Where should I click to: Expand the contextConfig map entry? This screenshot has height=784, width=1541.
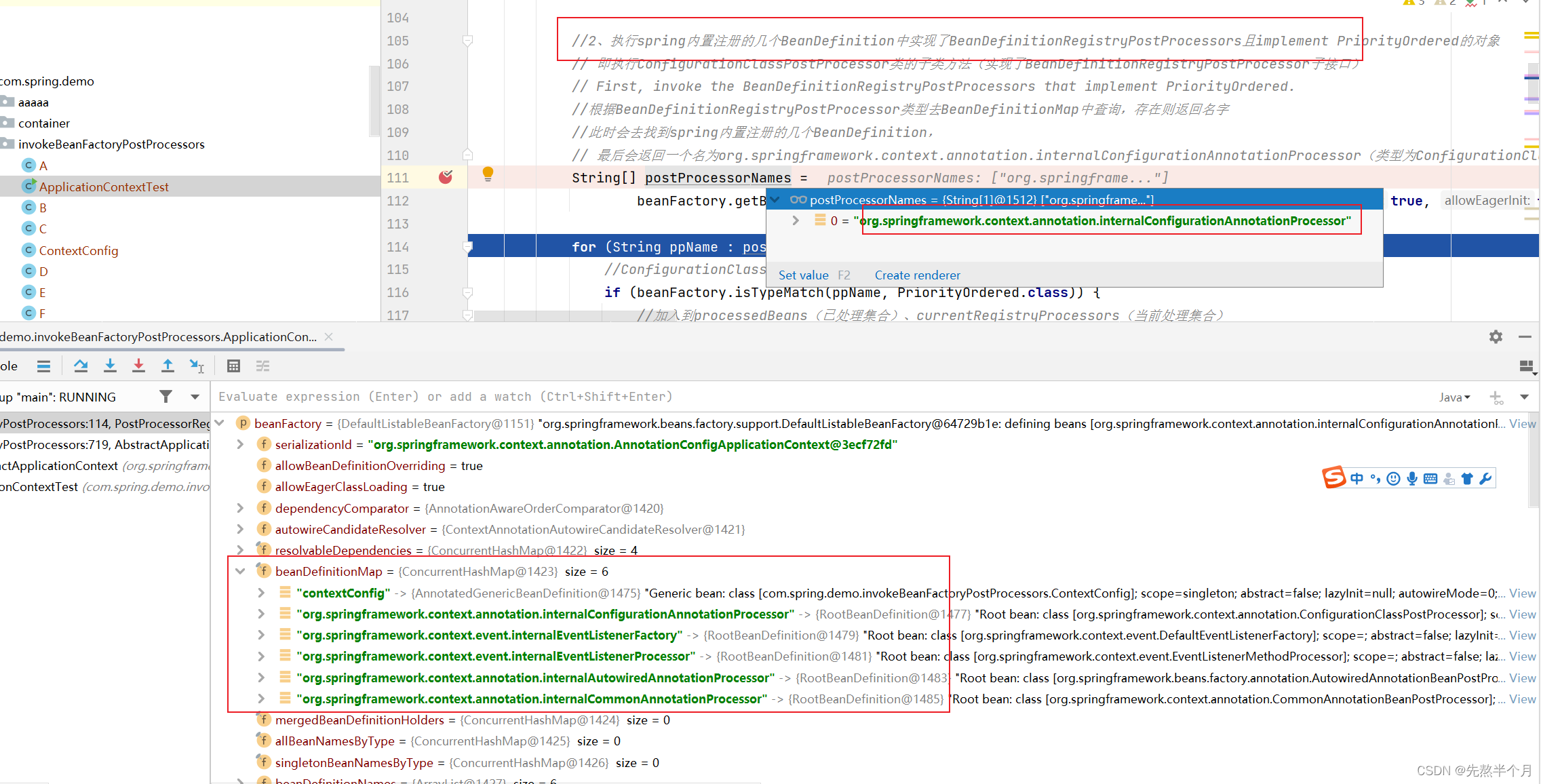click(261, 593)
